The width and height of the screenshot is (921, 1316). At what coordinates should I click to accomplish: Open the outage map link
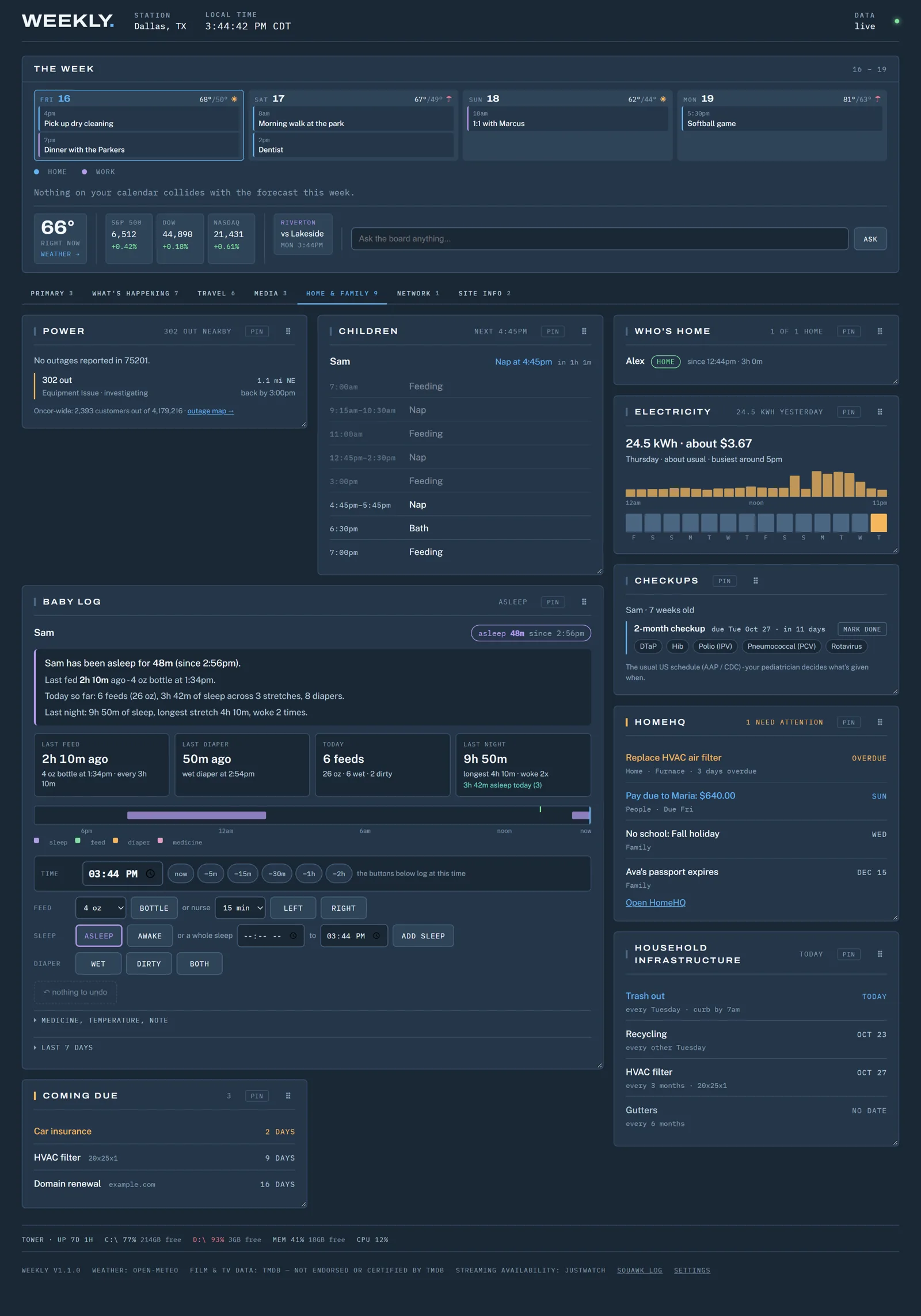[210, 410]
